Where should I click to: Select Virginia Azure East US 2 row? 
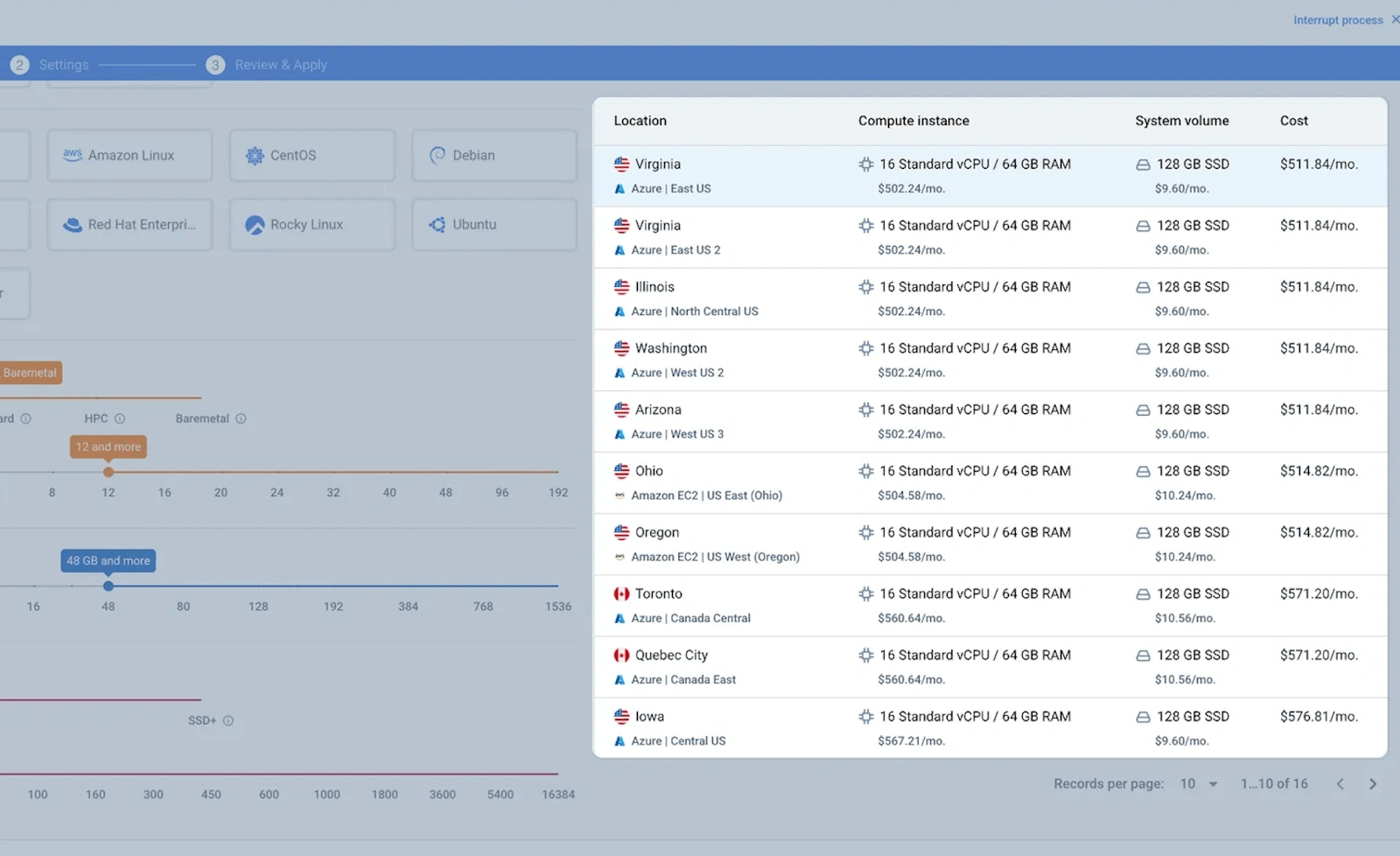click(x=990, y=237)
